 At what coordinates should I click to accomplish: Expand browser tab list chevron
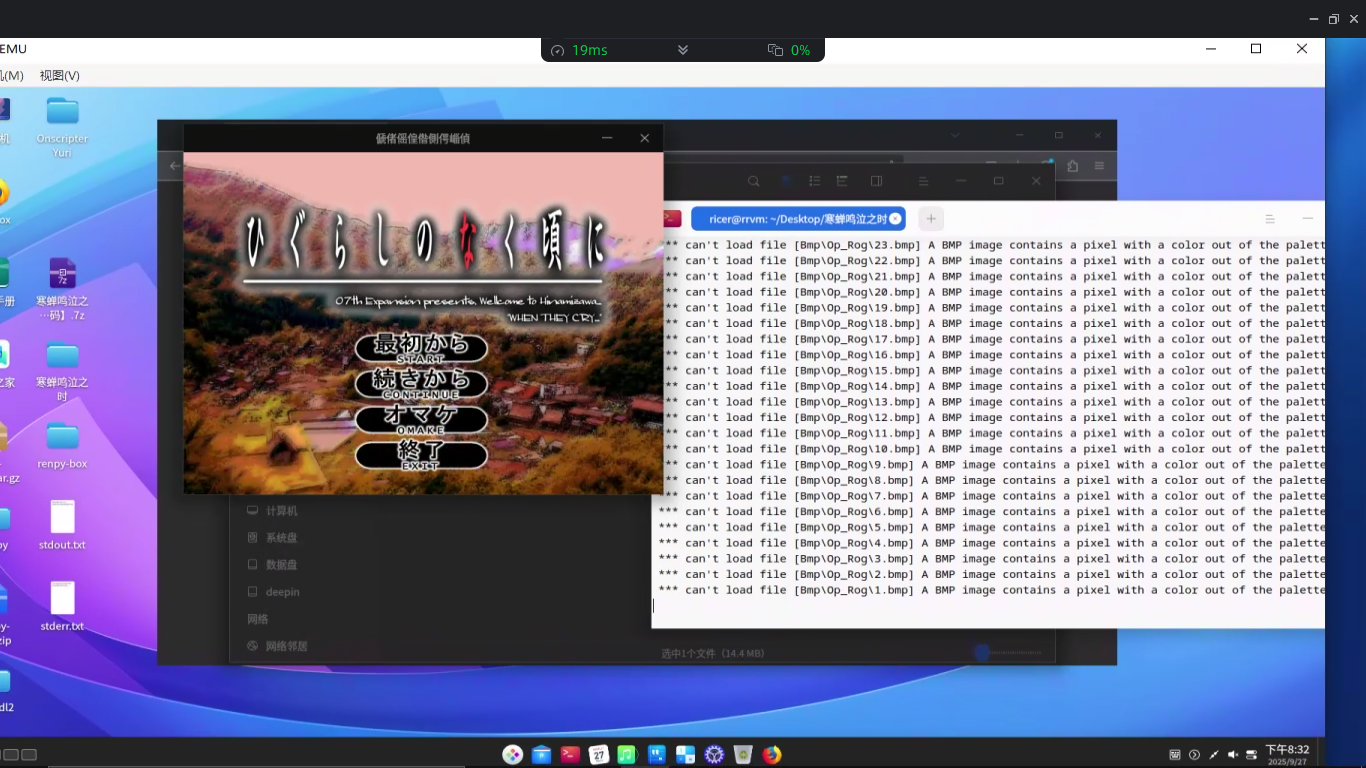pyautogui.click(x=955, y=135)
